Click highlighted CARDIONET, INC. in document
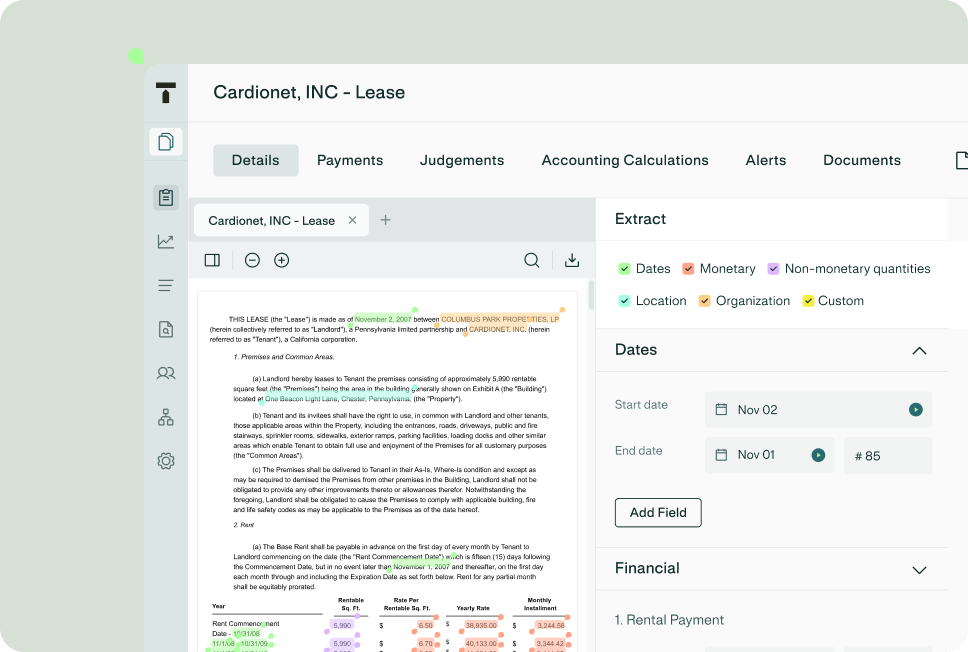This screenshot has width=968, height=652. 498,329
